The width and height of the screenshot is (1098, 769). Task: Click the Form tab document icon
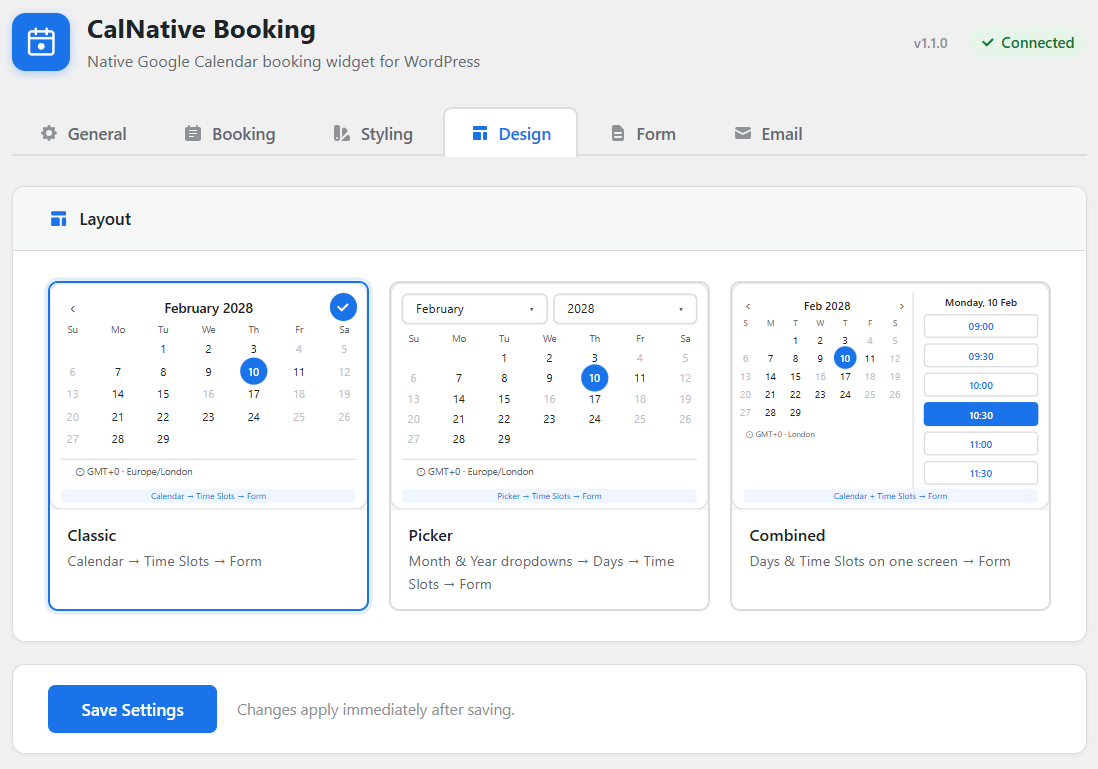[x=618, y=133]
